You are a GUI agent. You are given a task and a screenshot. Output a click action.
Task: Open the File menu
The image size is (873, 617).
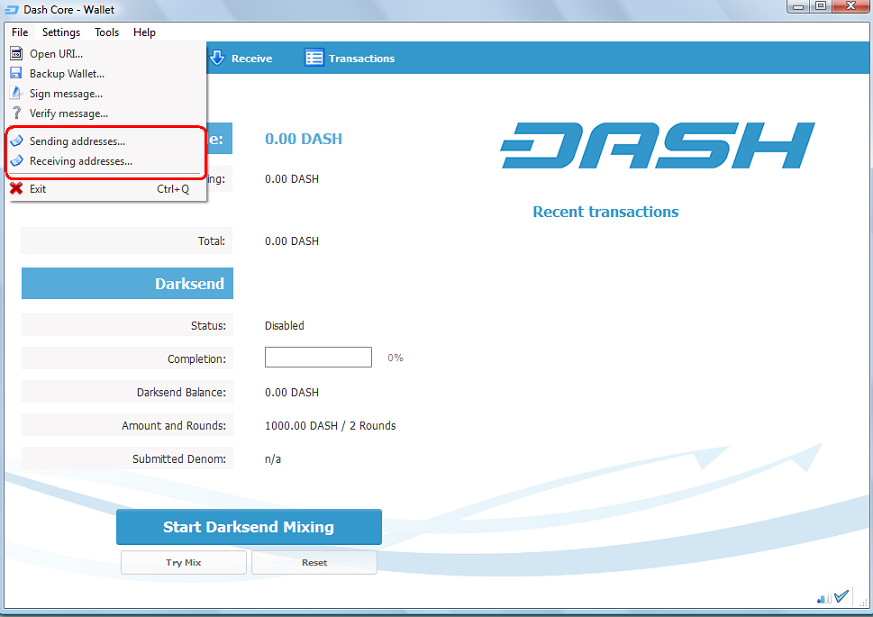[19, 32]
